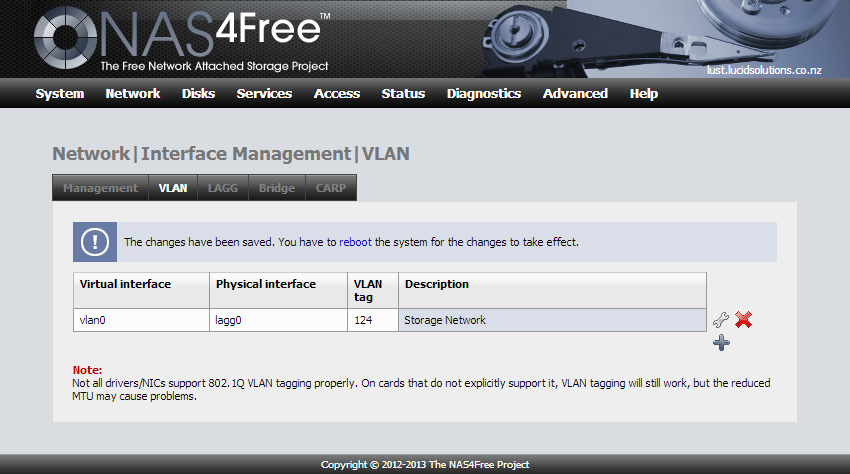Image resolution: width=850 pixels, height=474 pixels.
Task: Open the Network menu
Action: [x=133, y=93]
